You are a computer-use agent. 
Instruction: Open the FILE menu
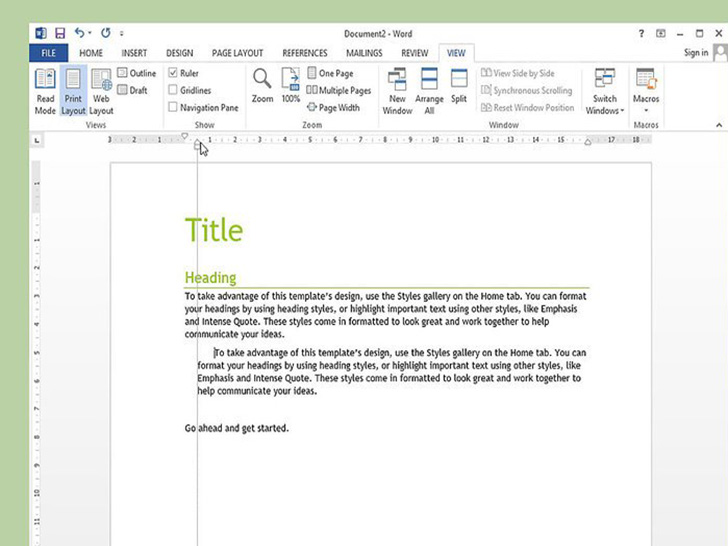[x=48, y=53]
